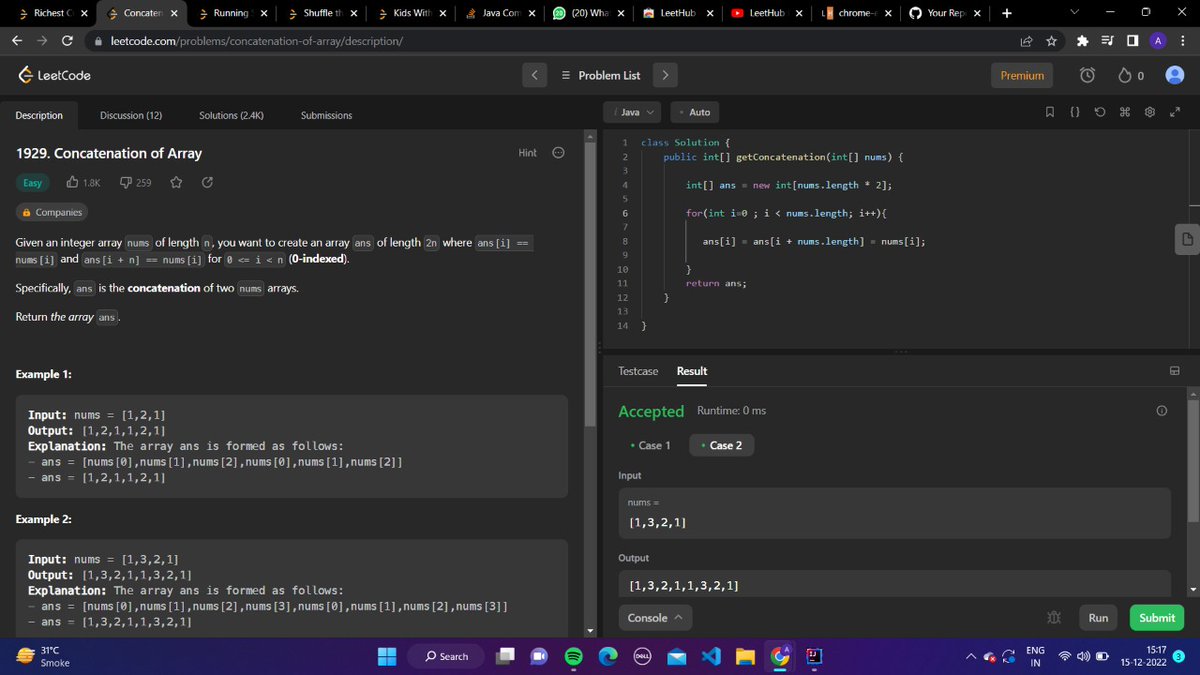1200x675 pixels.
Task: Click the Run button
Action: coord(1098,618)
